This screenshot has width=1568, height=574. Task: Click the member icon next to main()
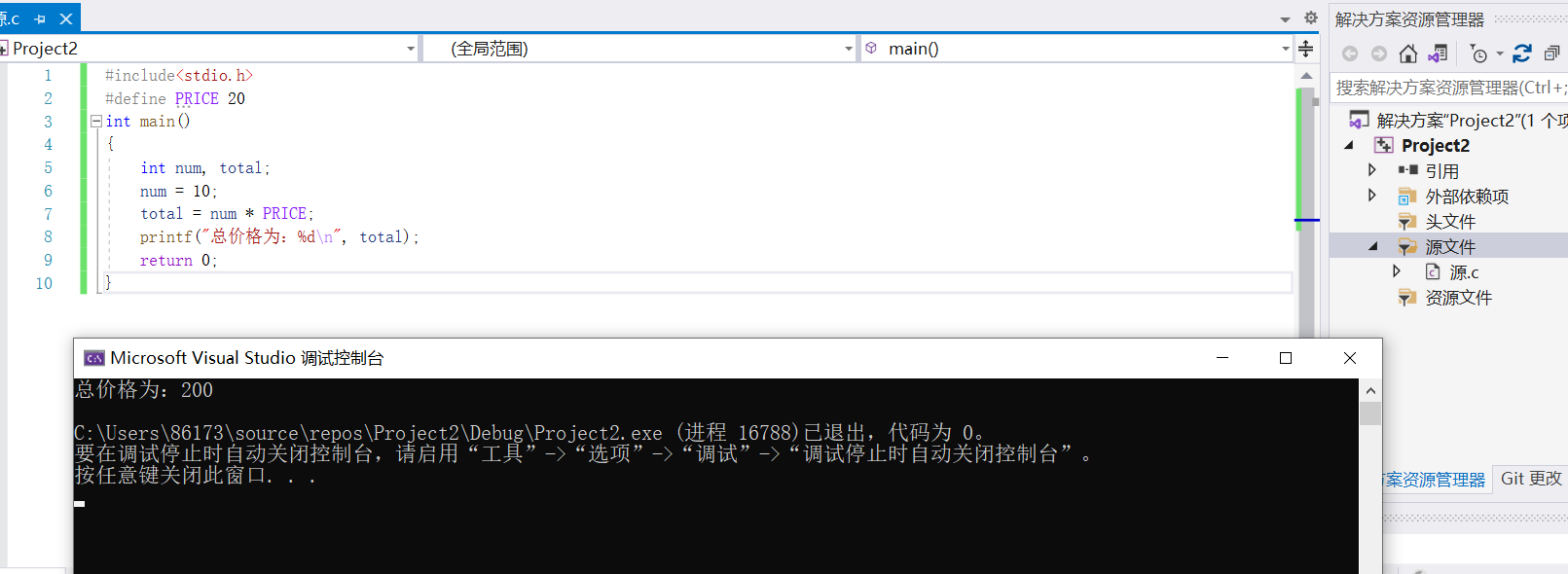[x=871, y=48]
